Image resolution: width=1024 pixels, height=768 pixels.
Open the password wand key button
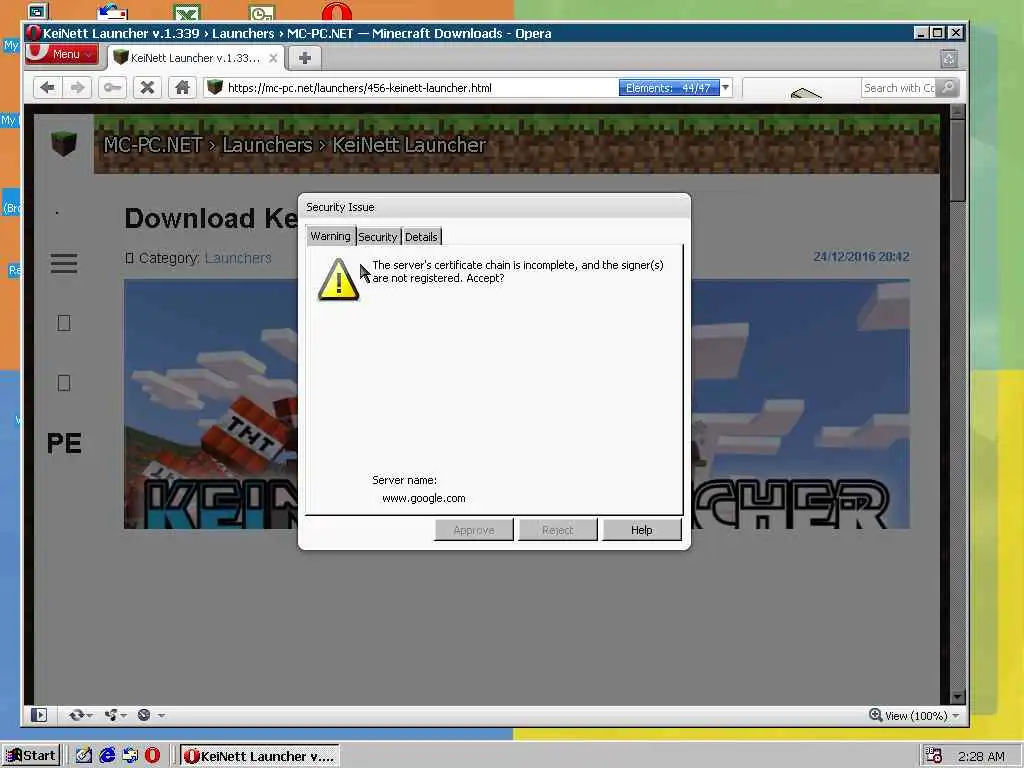(112, 88)
